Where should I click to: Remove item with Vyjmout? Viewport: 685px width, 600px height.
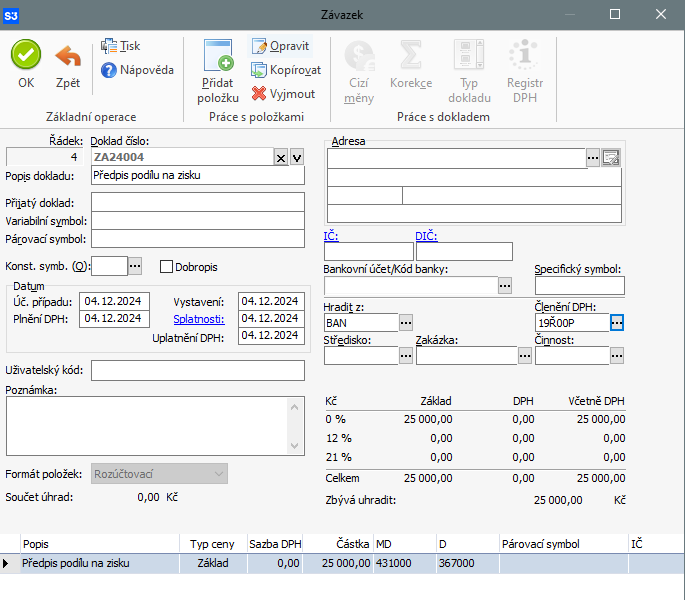click(x=283, y=94)
